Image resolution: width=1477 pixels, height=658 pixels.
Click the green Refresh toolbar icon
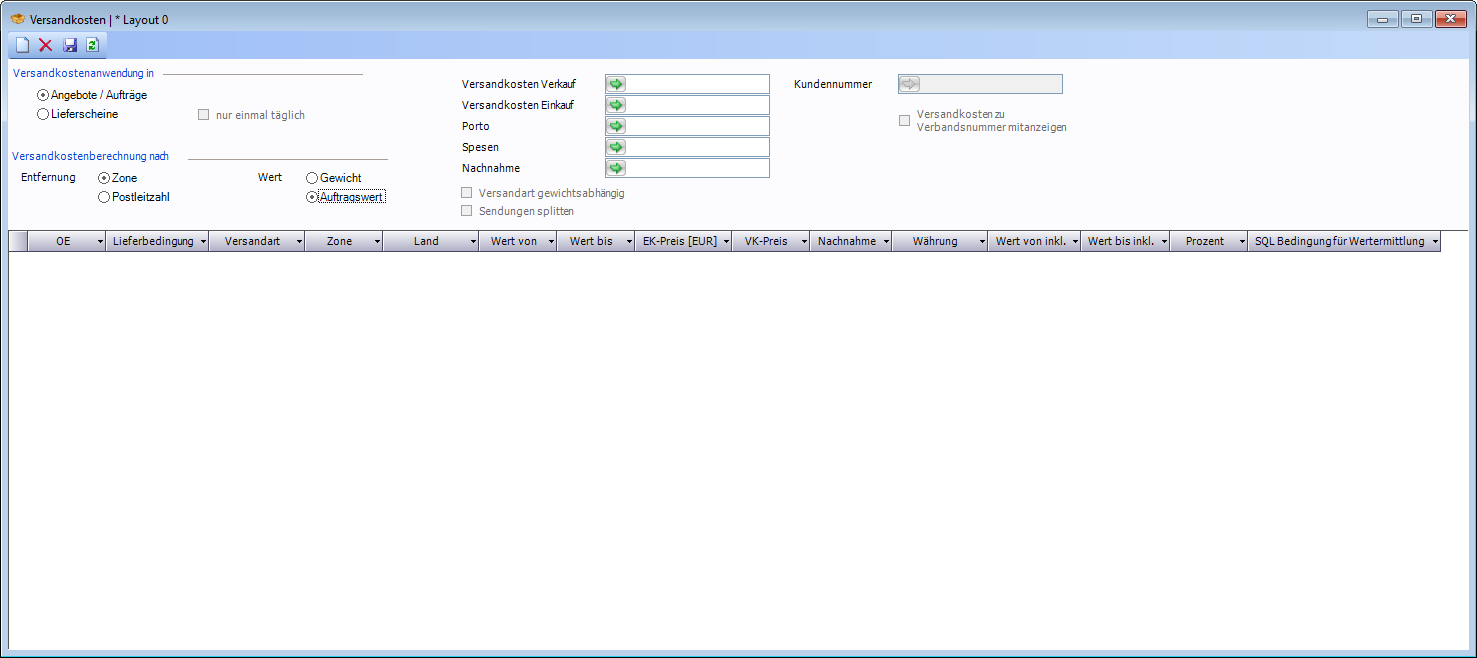pyautogui.click(x=93, y=45)
